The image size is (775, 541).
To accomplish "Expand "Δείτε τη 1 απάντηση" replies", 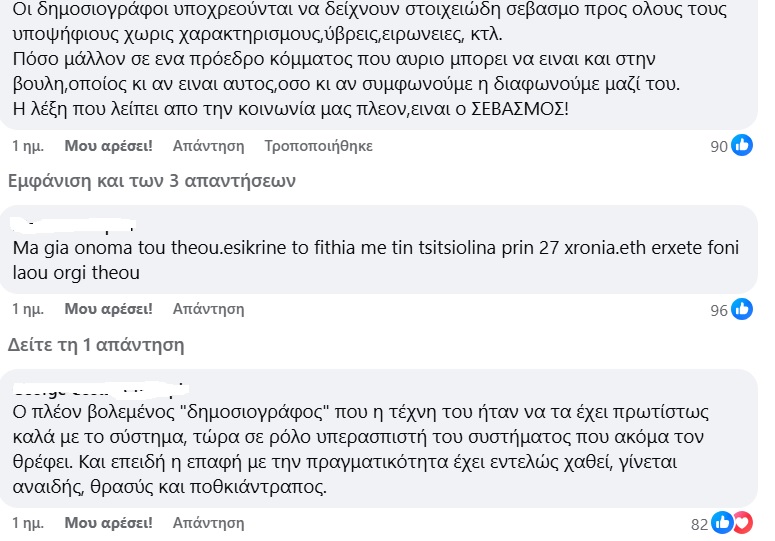I will click(x=95, y=346).
